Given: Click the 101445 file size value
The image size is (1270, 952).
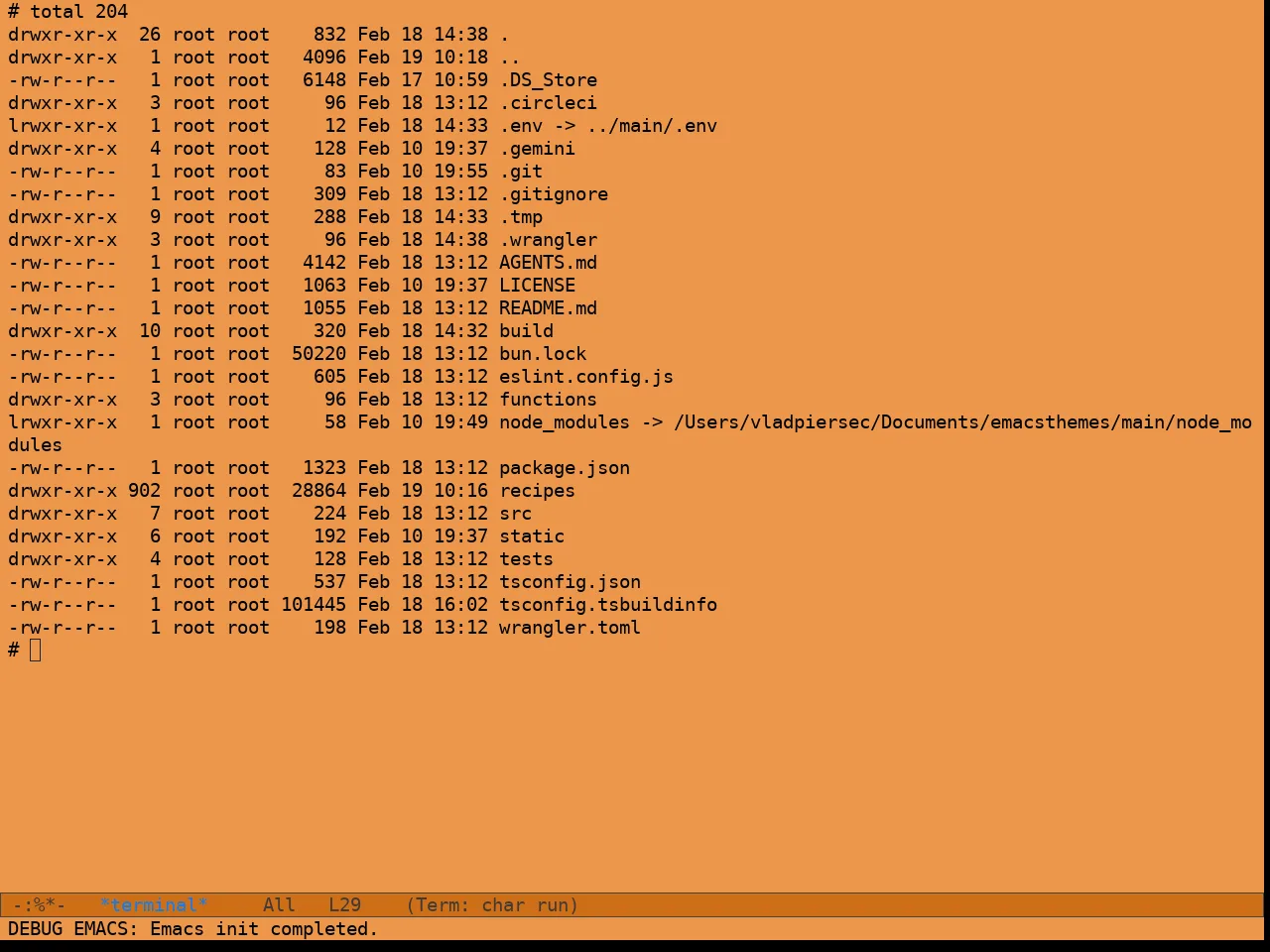Looking at the screenshot, I should tap(314, 605).
